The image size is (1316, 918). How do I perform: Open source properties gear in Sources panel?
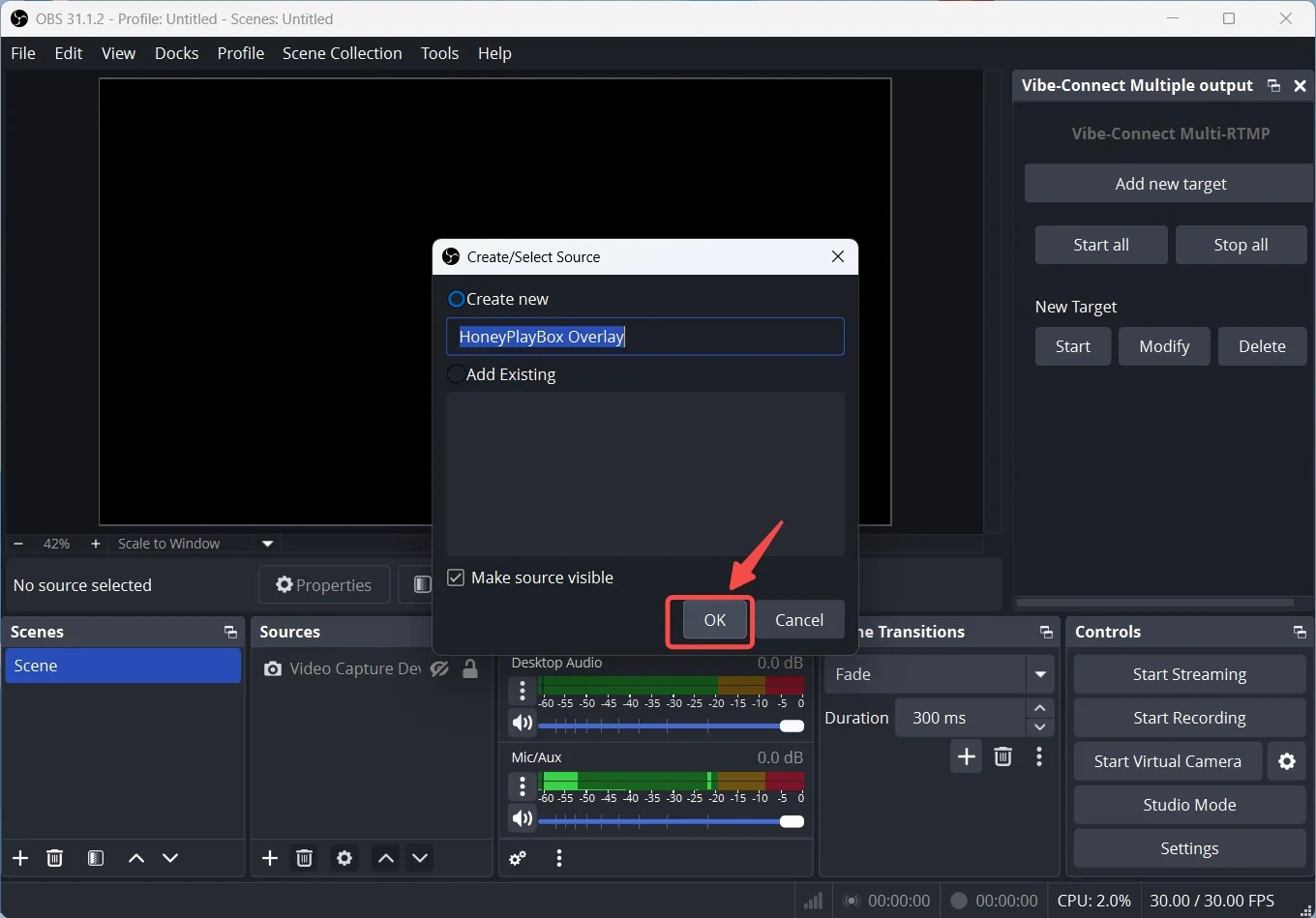click(344, 858)
